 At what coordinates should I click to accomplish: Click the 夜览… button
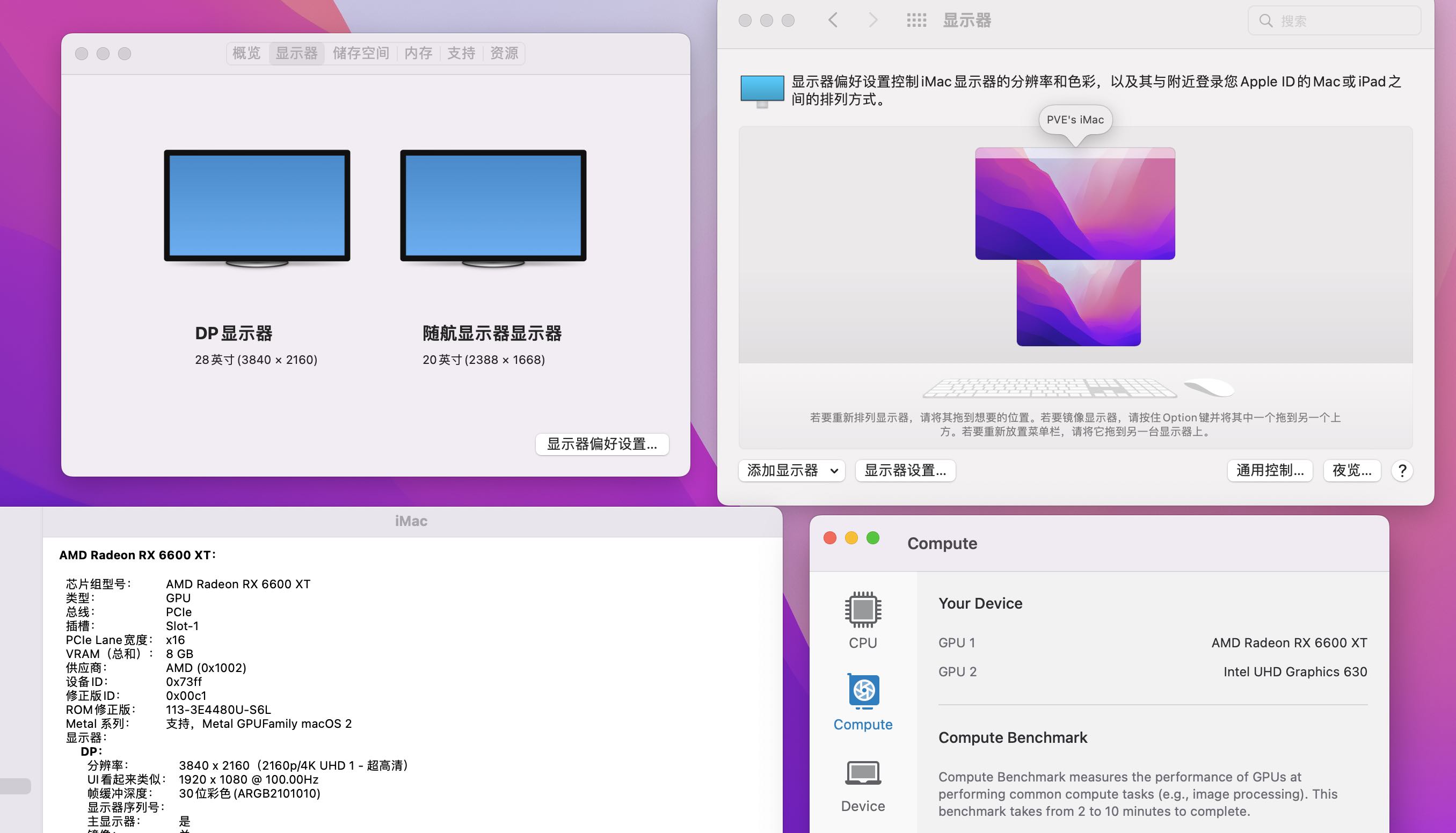[1352, 471]
